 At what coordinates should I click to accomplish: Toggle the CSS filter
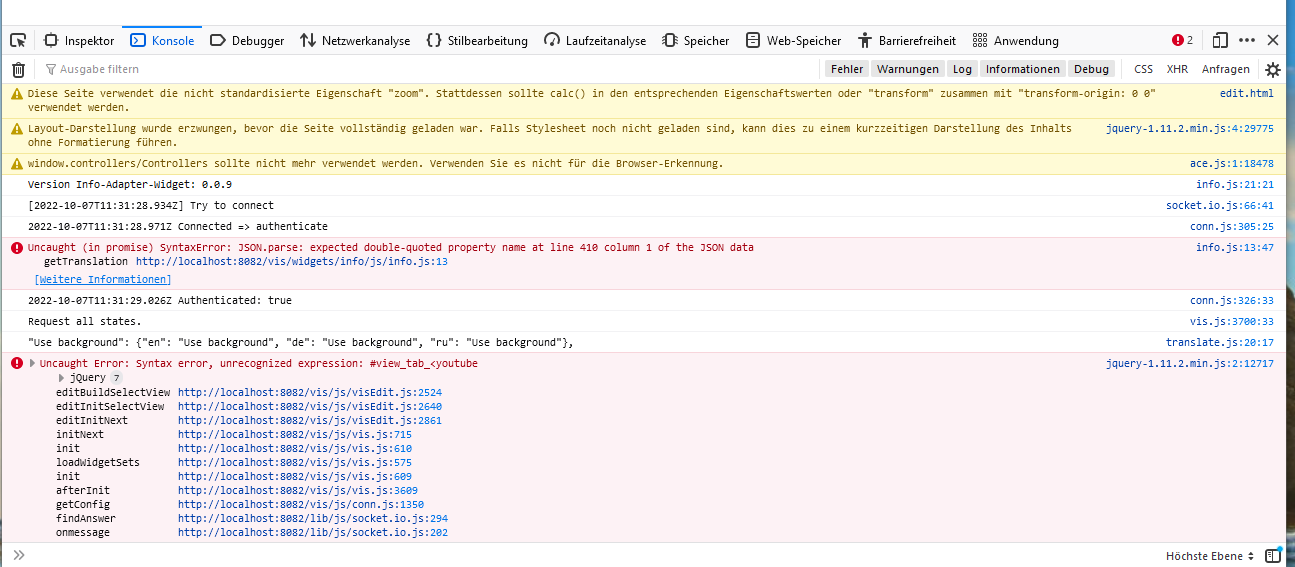(1143, 69)
